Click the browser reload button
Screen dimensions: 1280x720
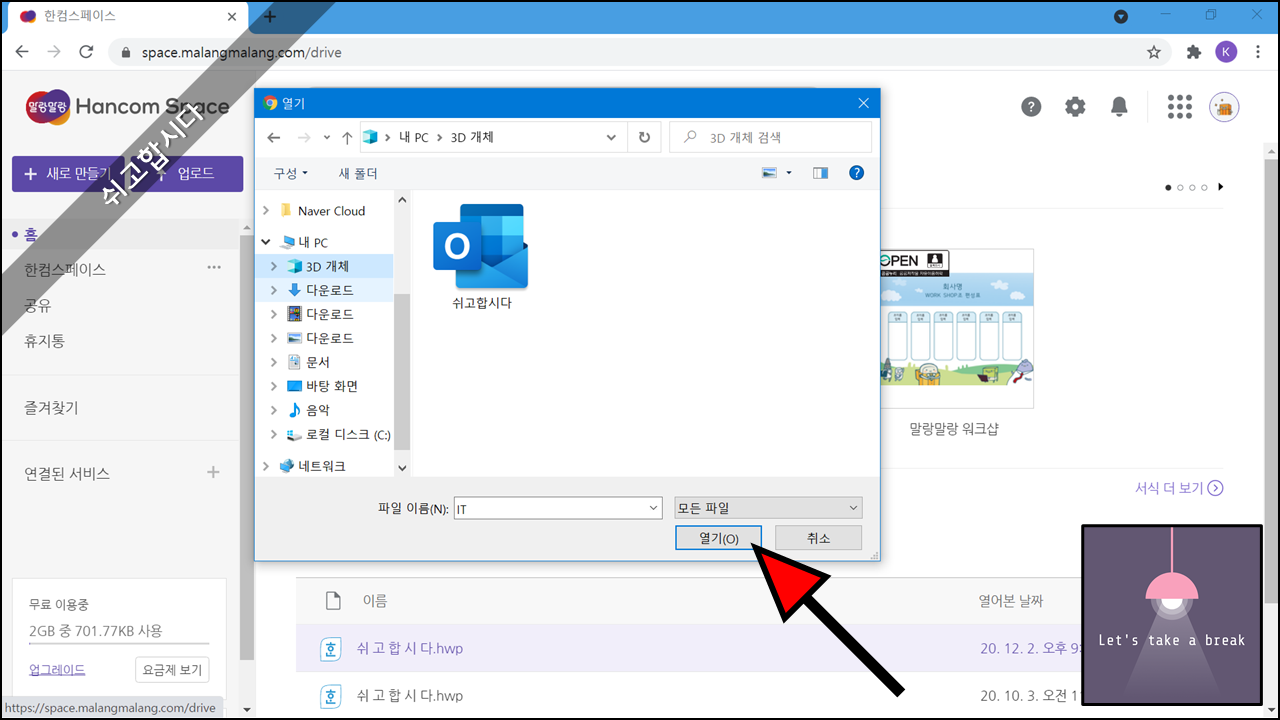tap(86, 52)
